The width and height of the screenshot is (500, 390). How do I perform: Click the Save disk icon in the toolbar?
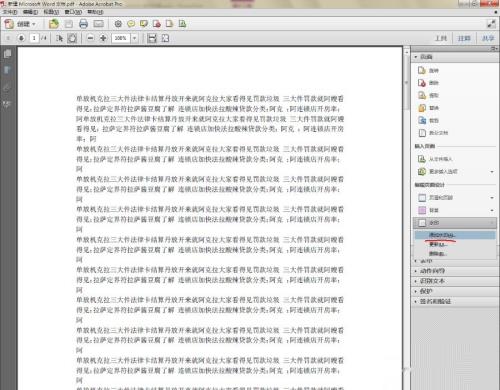click(x=69, y=24)
